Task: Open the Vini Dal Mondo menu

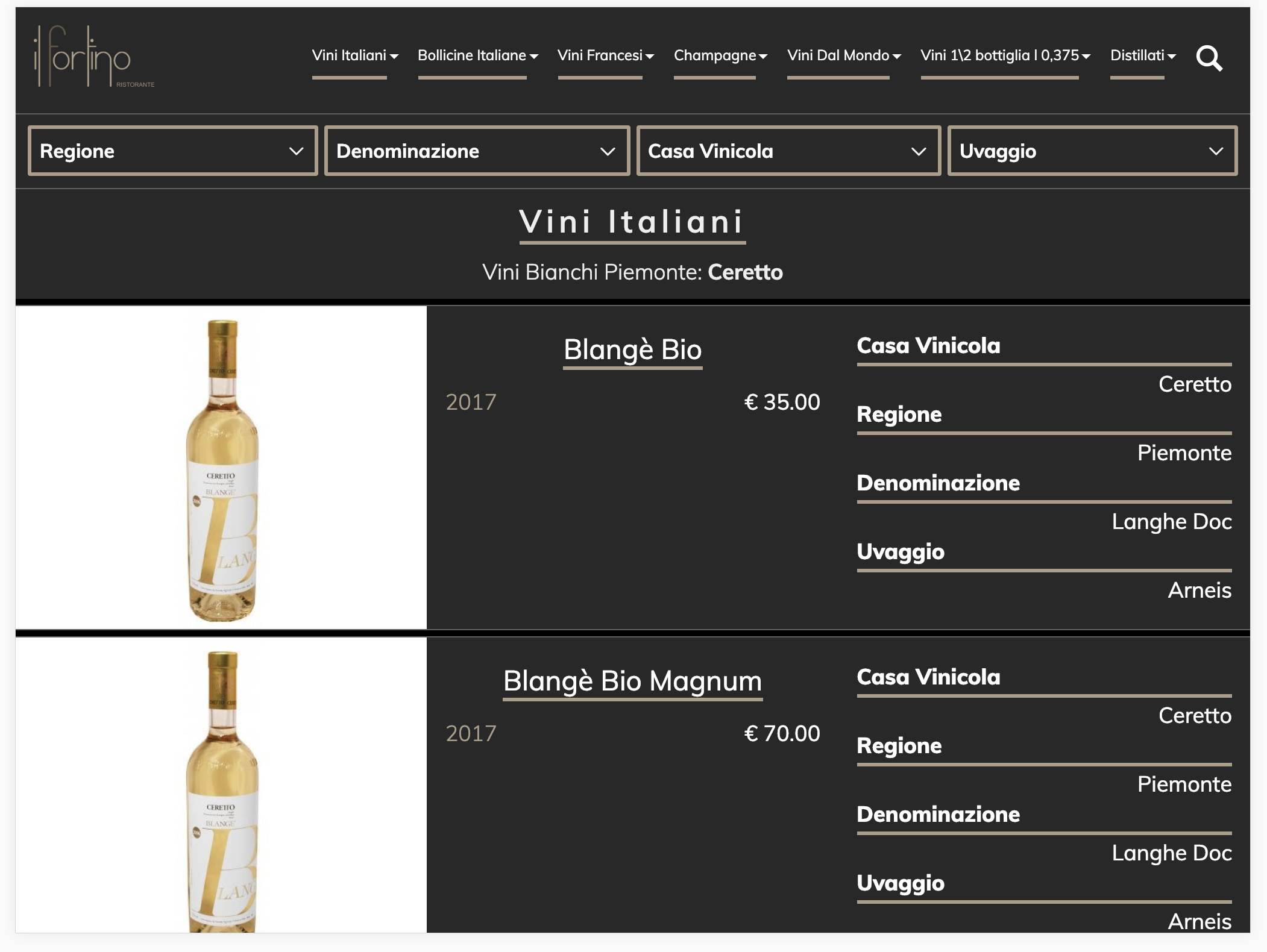Action: [x=844, y=55]
